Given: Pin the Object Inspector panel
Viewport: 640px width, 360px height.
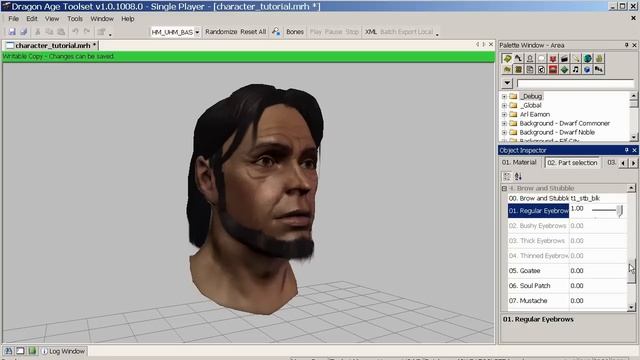Looking at the screenshot, I should (x=627, y=150).
